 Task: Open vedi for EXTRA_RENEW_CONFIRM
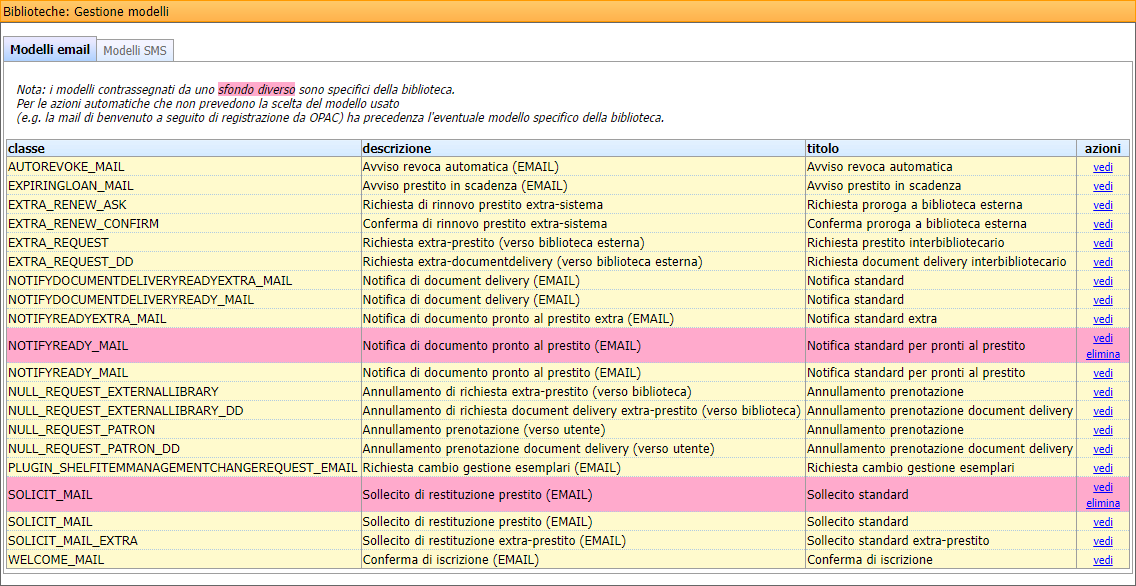point(1102,224)
